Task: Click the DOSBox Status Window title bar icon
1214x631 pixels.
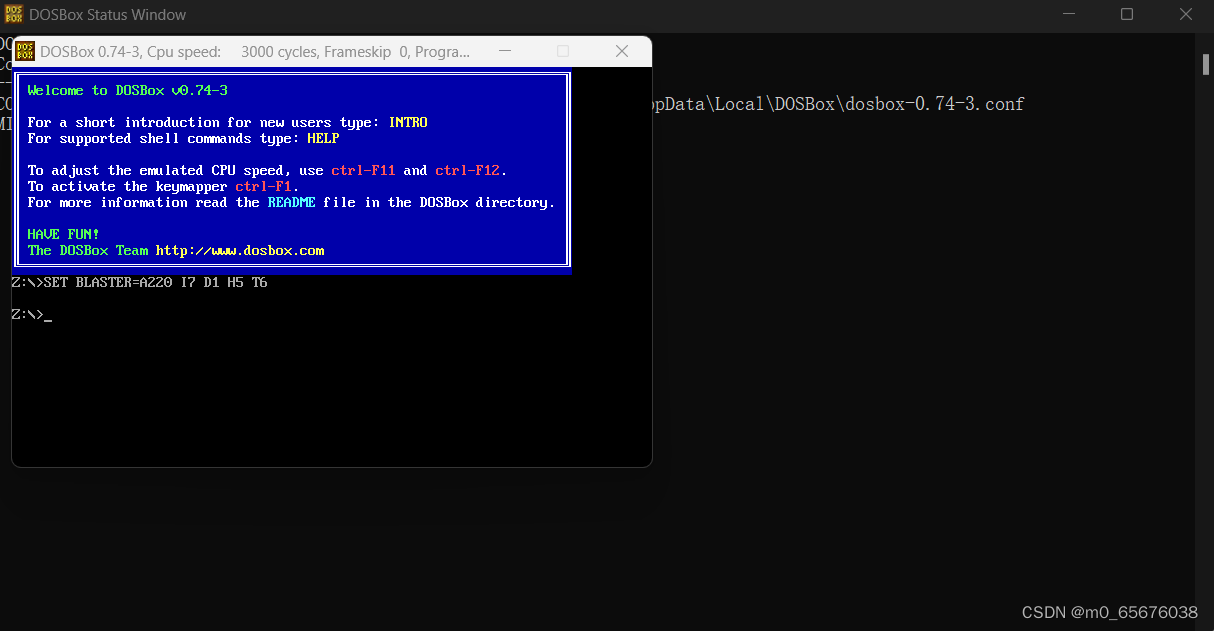Action: coord(15,14)
